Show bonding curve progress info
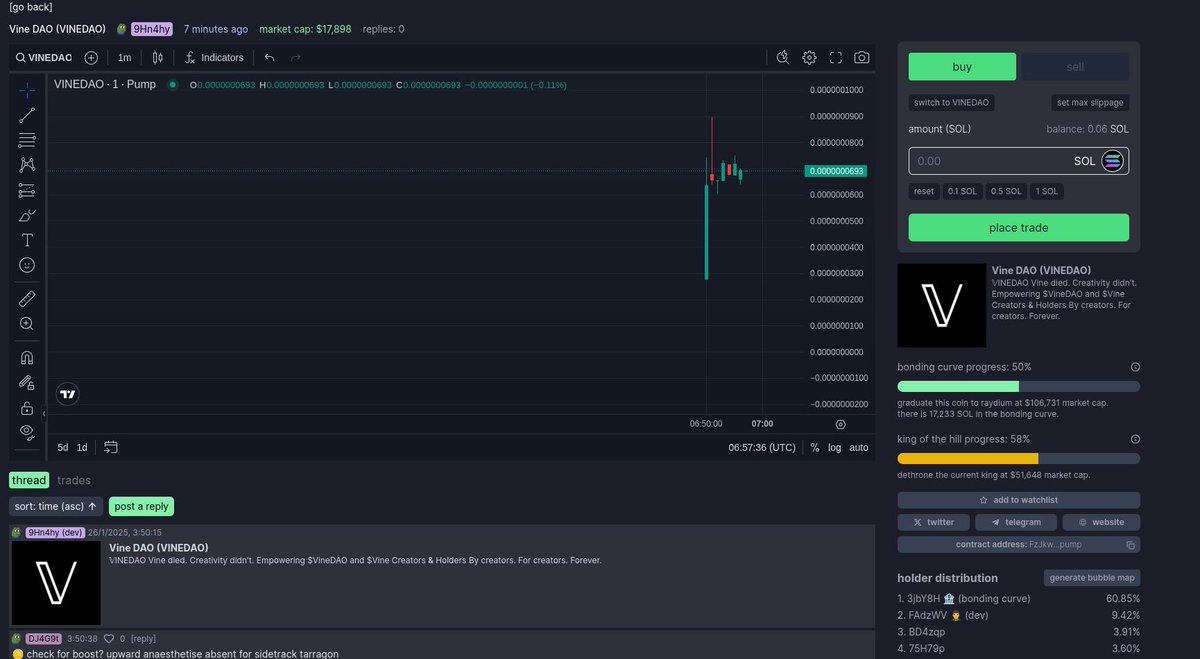This screenshot has width=1200, height=659. pyautogui.click(x=1135, y=367)
